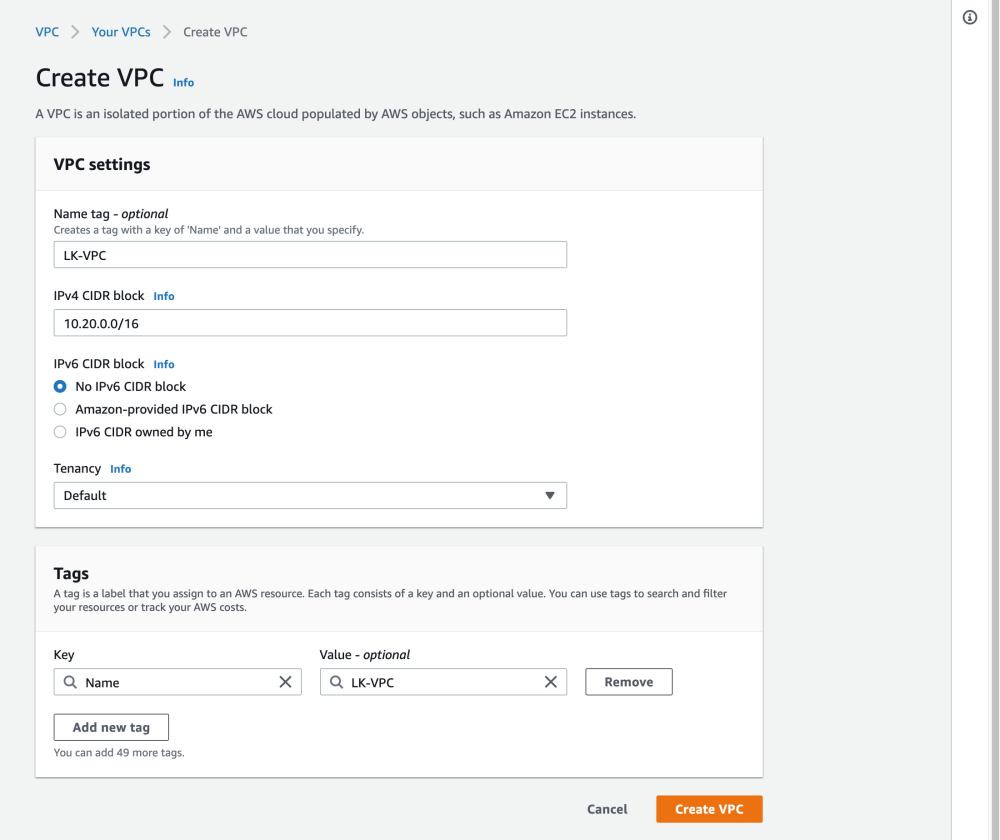
Task: Remove the Name tag
Action: 628,682
